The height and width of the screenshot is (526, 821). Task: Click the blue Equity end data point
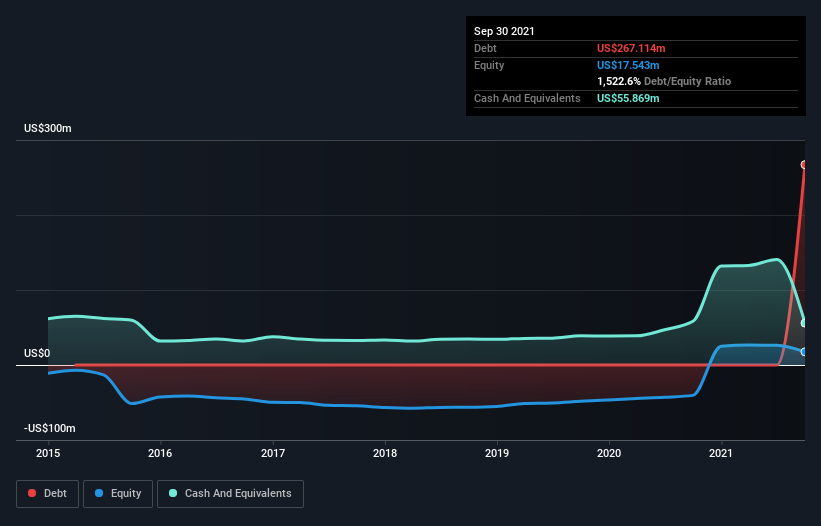804,352
